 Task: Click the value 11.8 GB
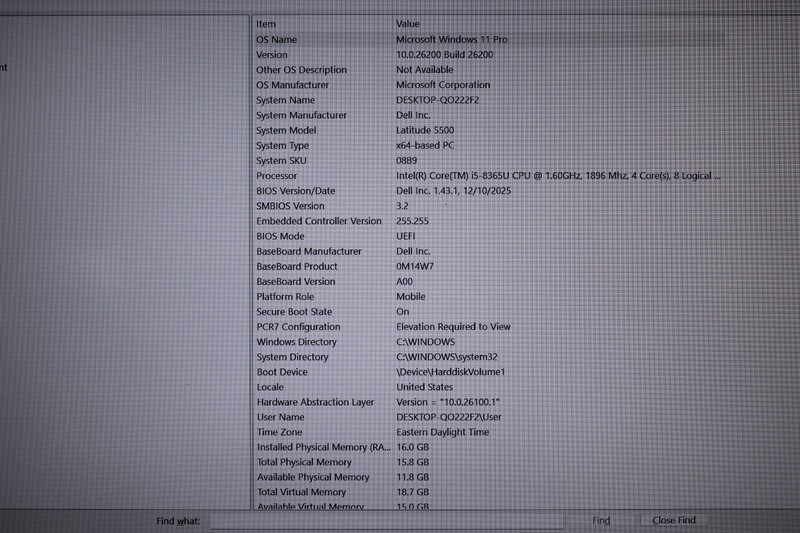[413, 477]
